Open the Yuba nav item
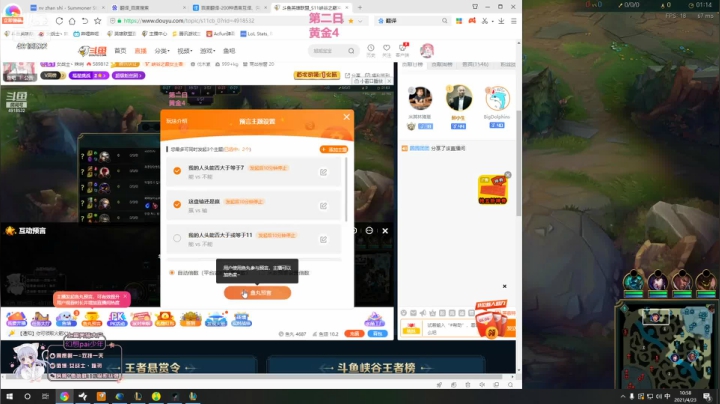 (x=229, y=51)
